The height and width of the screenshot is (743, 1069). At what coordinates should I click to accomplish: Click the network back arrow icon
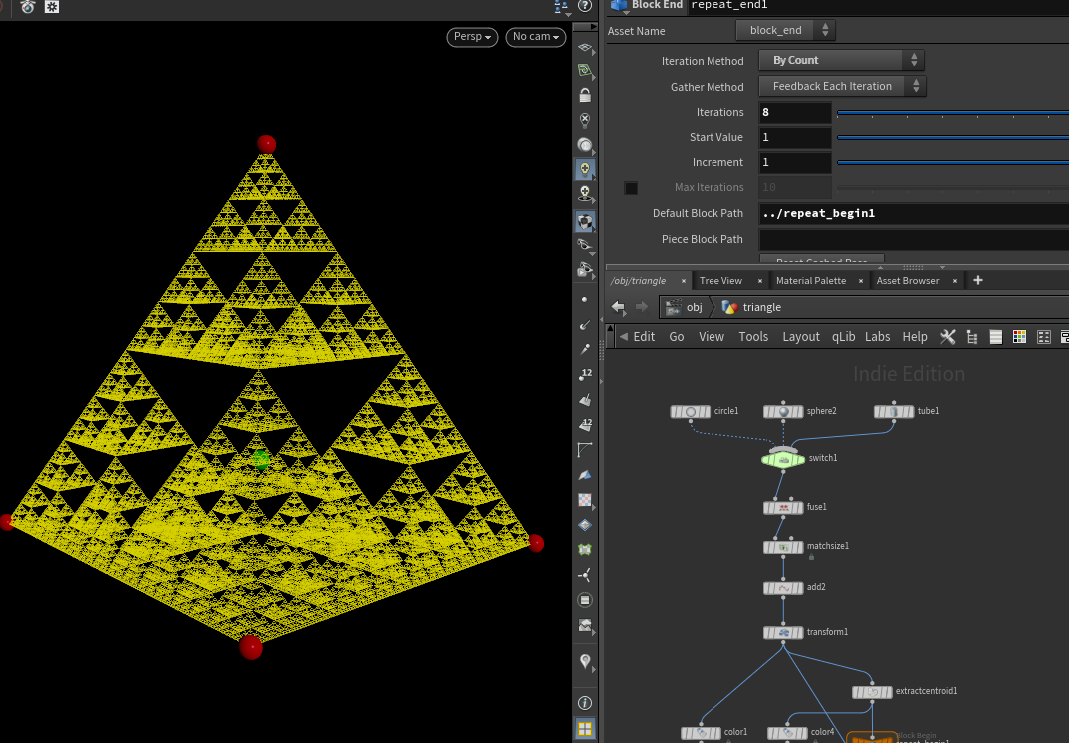[x=619, y=307]
